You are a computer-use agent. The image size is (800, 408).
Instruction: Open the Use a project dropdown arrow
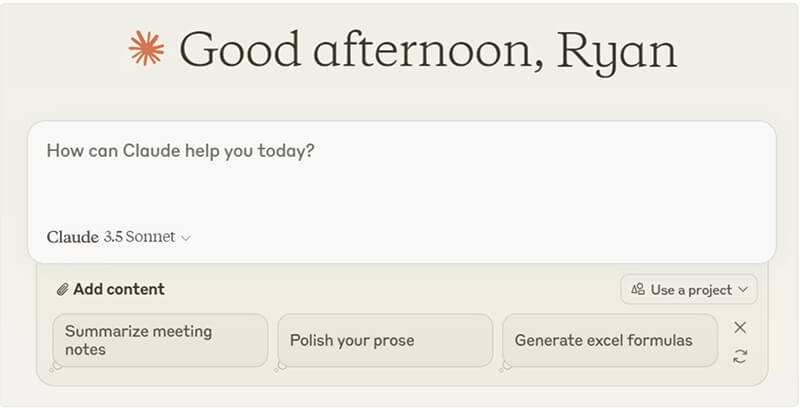click(742, 290)
